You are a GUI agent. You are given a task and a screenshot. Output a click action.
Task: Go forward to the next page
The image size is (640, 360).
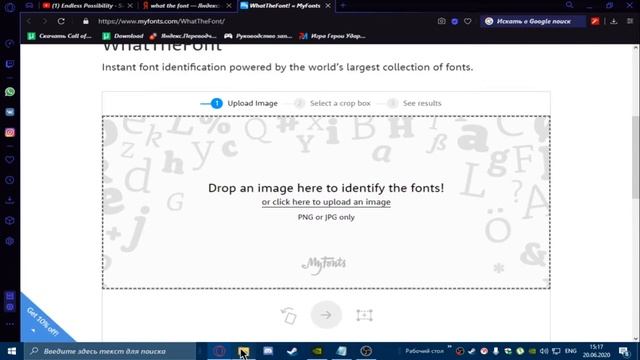pos(44,21)
